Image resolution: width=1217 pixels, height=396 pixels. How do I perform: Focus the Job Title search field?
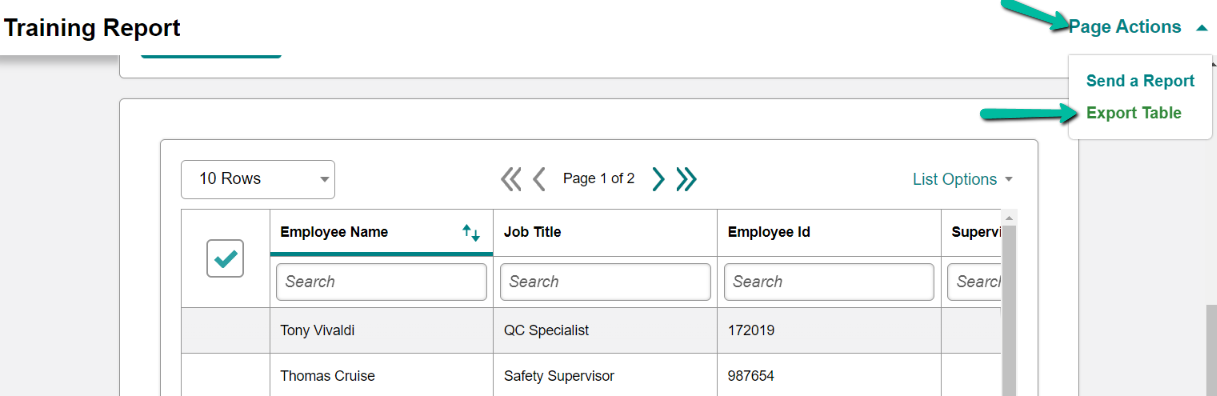pyautogui.click(x=605, y=282)
